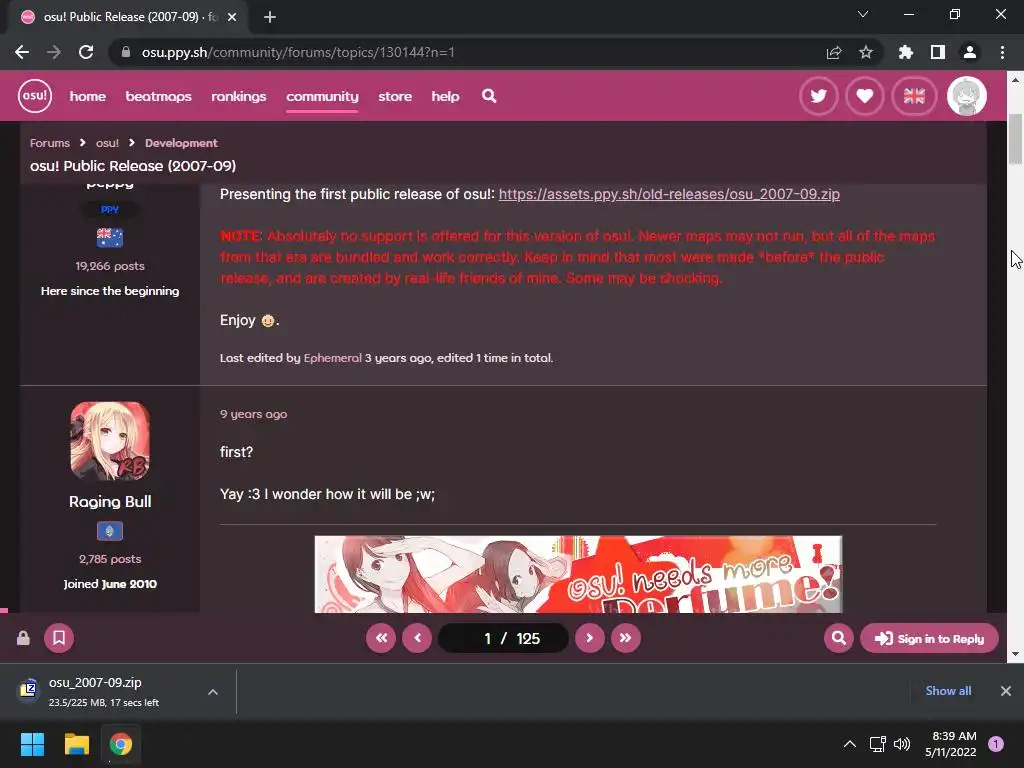Open the Chrome profile icon
1024x768 pixels.
[970, 52]
